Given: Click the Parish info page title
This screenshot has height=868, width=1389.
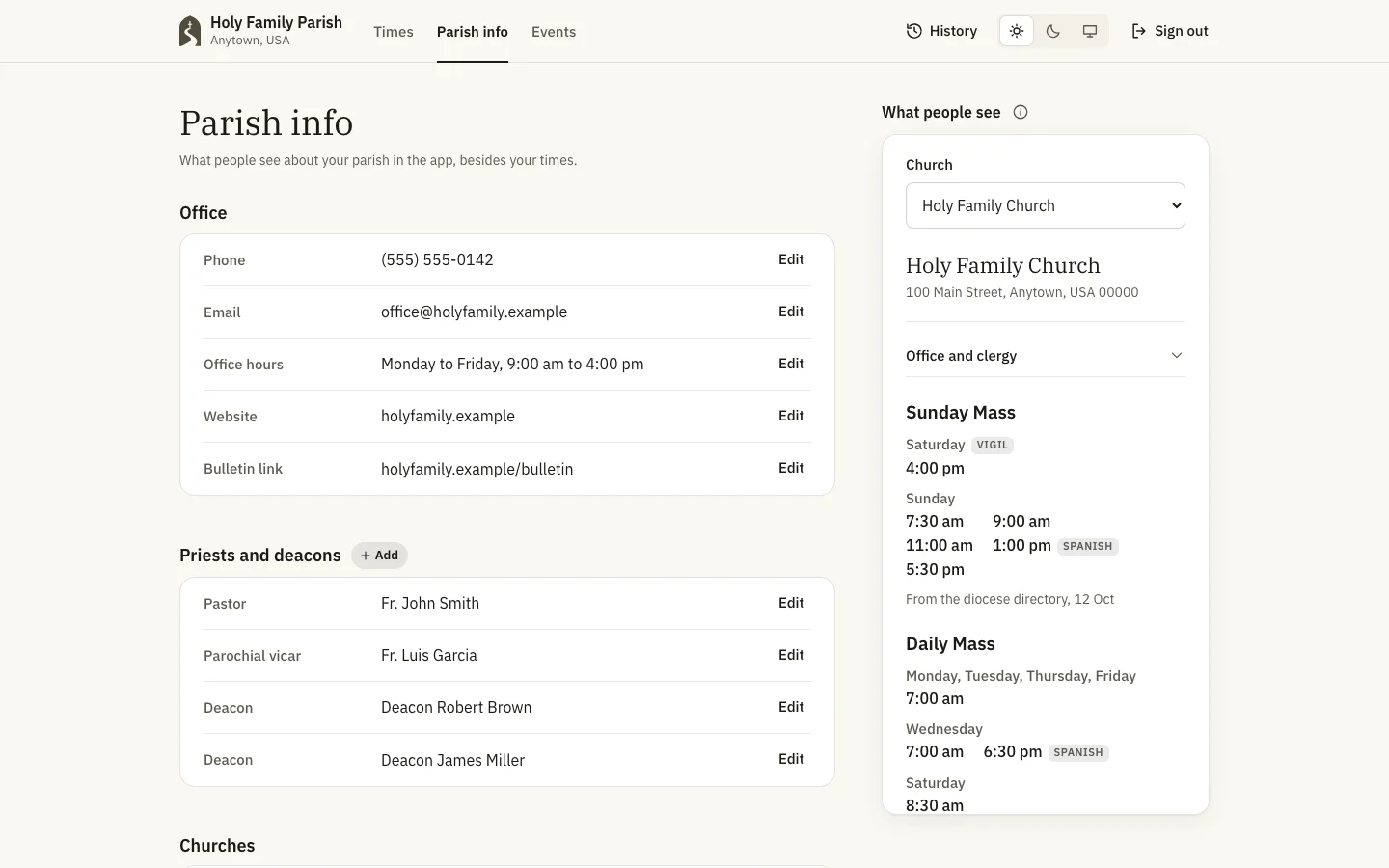Looking at the screenshot, I should pos(266,122).
